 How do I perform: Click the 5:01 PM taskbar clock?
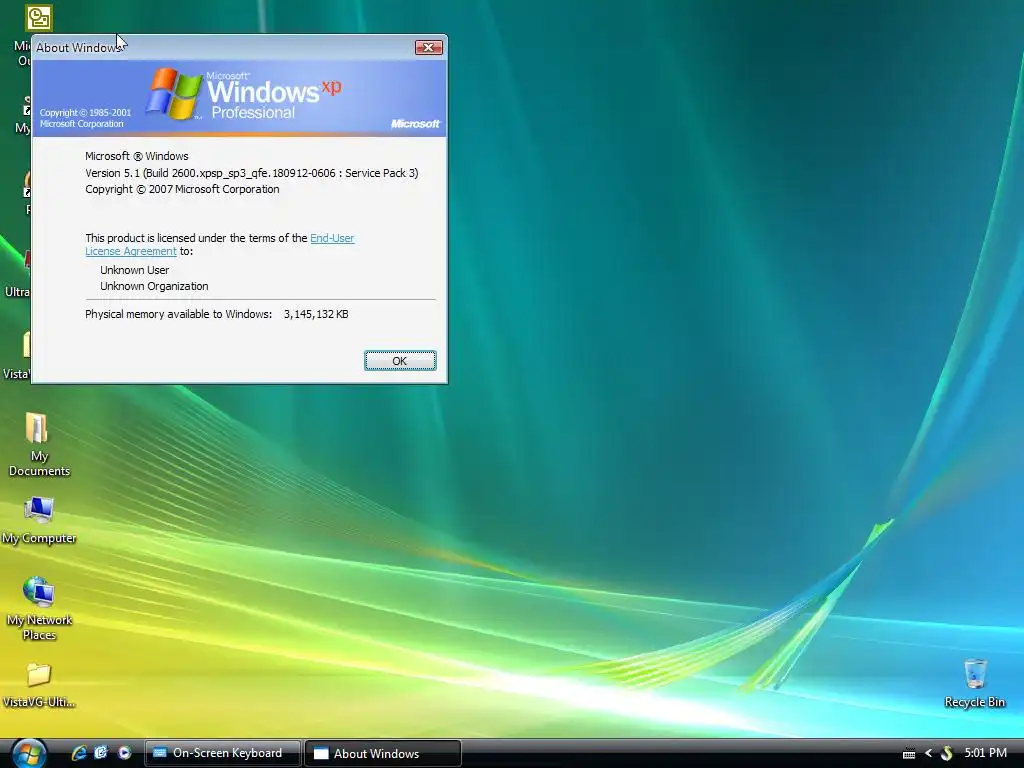coord(985,753)
